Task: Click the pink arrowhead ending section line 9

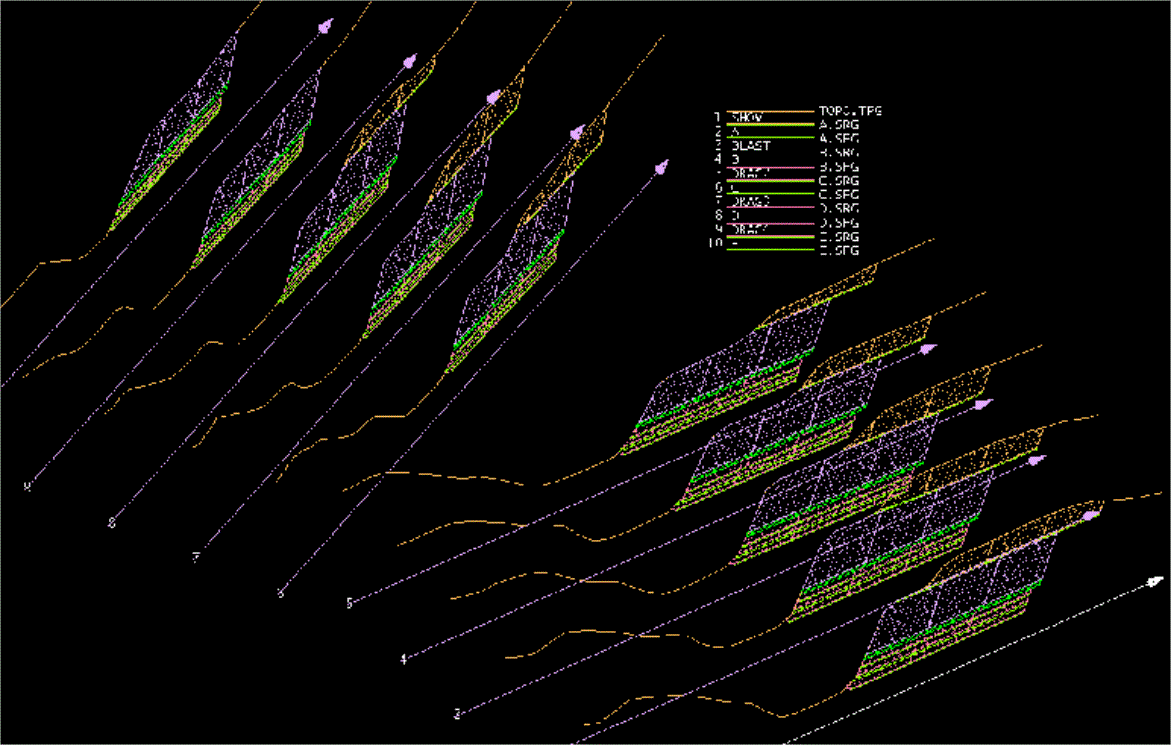Action: (x=325, y=27)
